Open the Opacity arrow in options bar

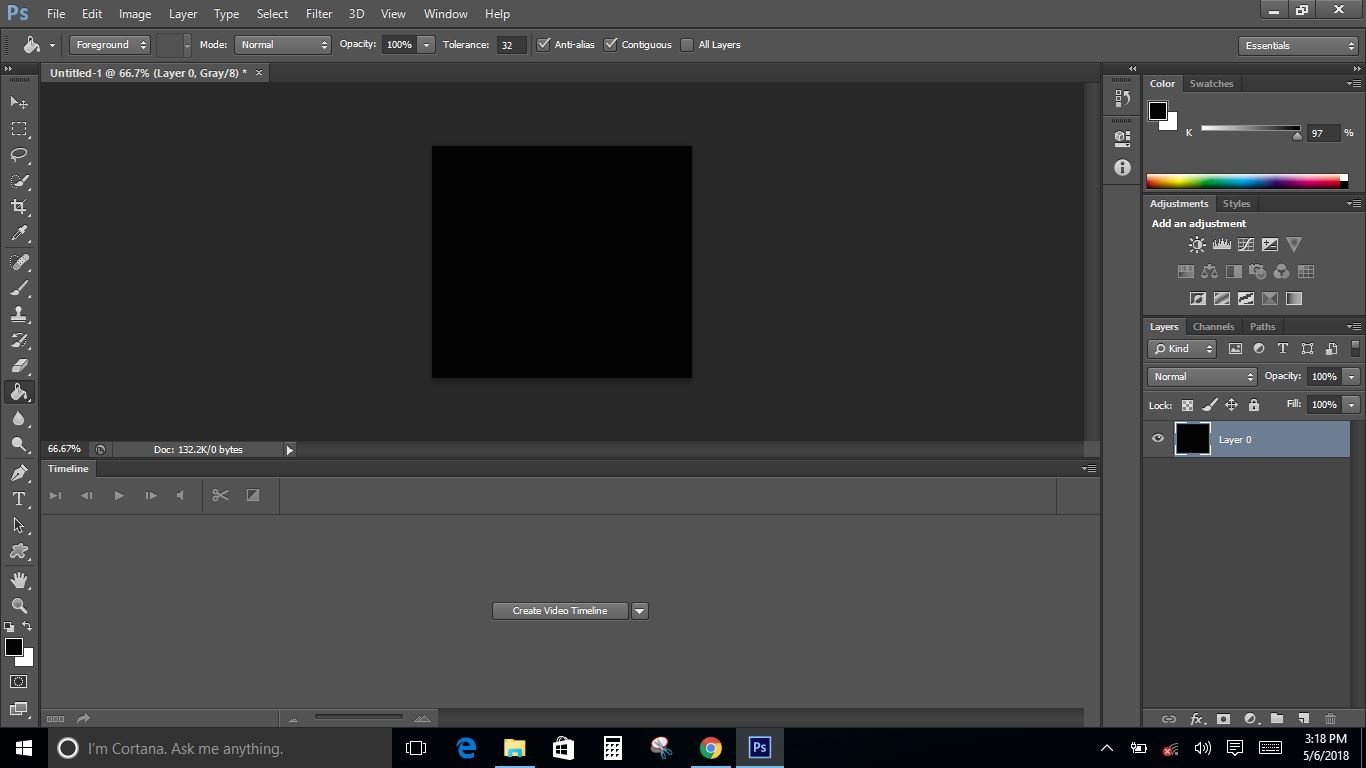(x=427, y=45)
